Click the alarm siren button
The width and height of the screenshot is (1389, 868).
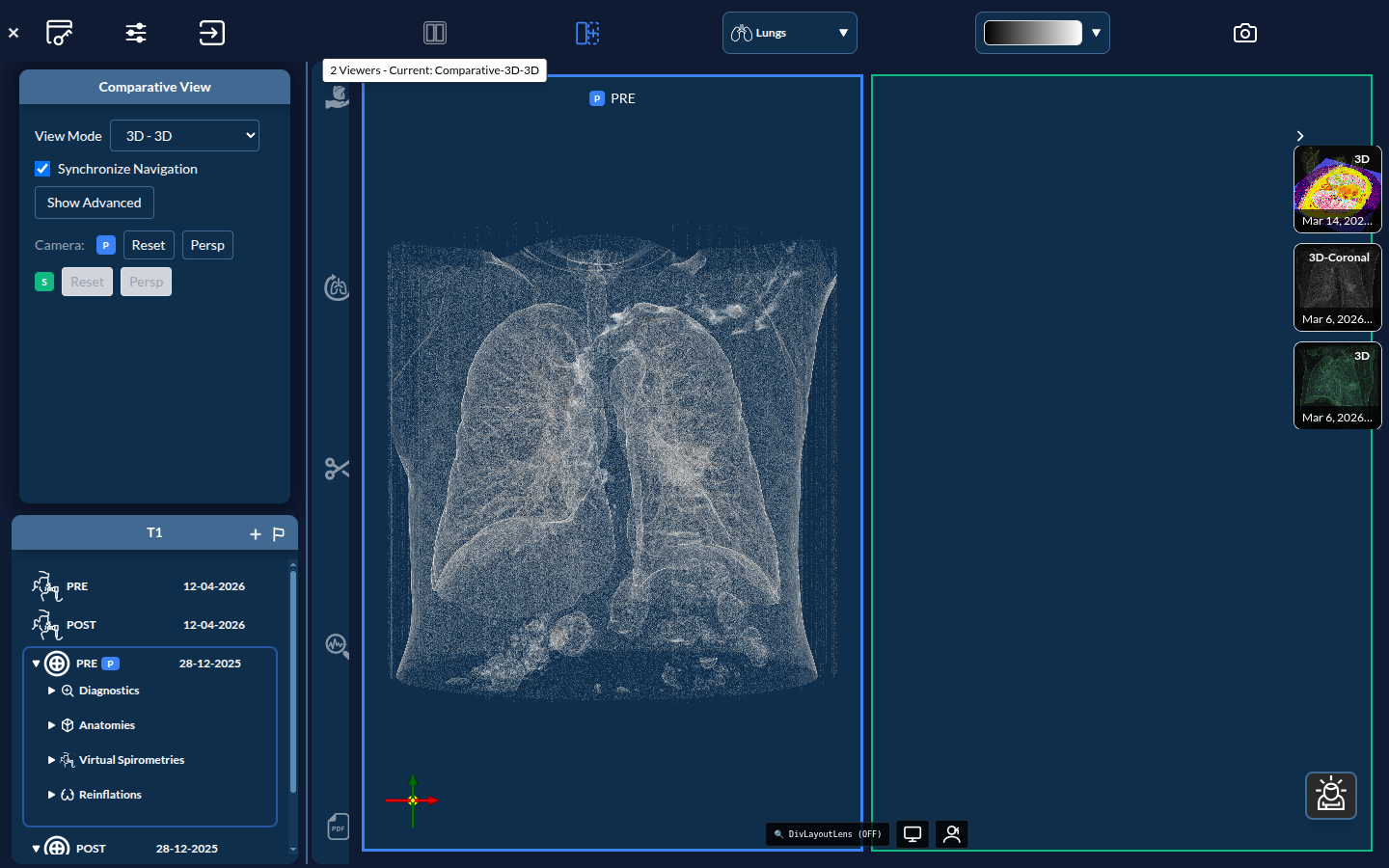pos(1331,796)
